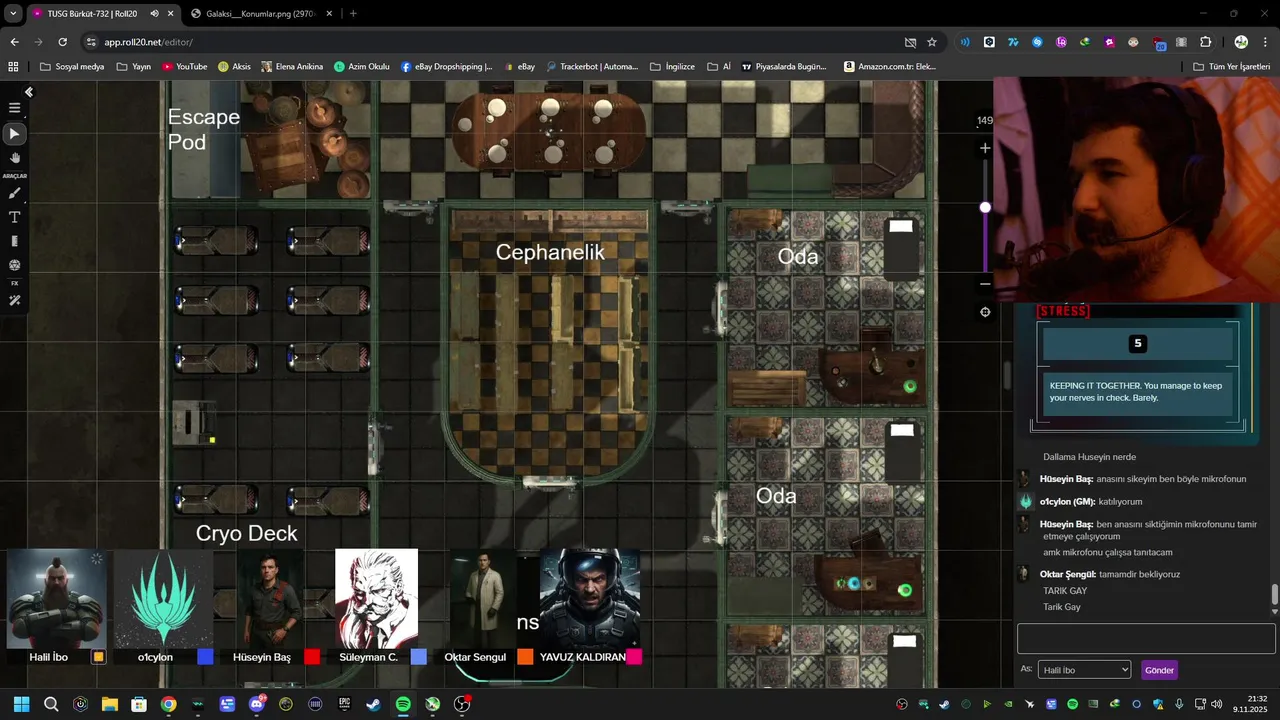
Task: Open the Azim Okulu bookmark
Action: (x=362, y=67)
